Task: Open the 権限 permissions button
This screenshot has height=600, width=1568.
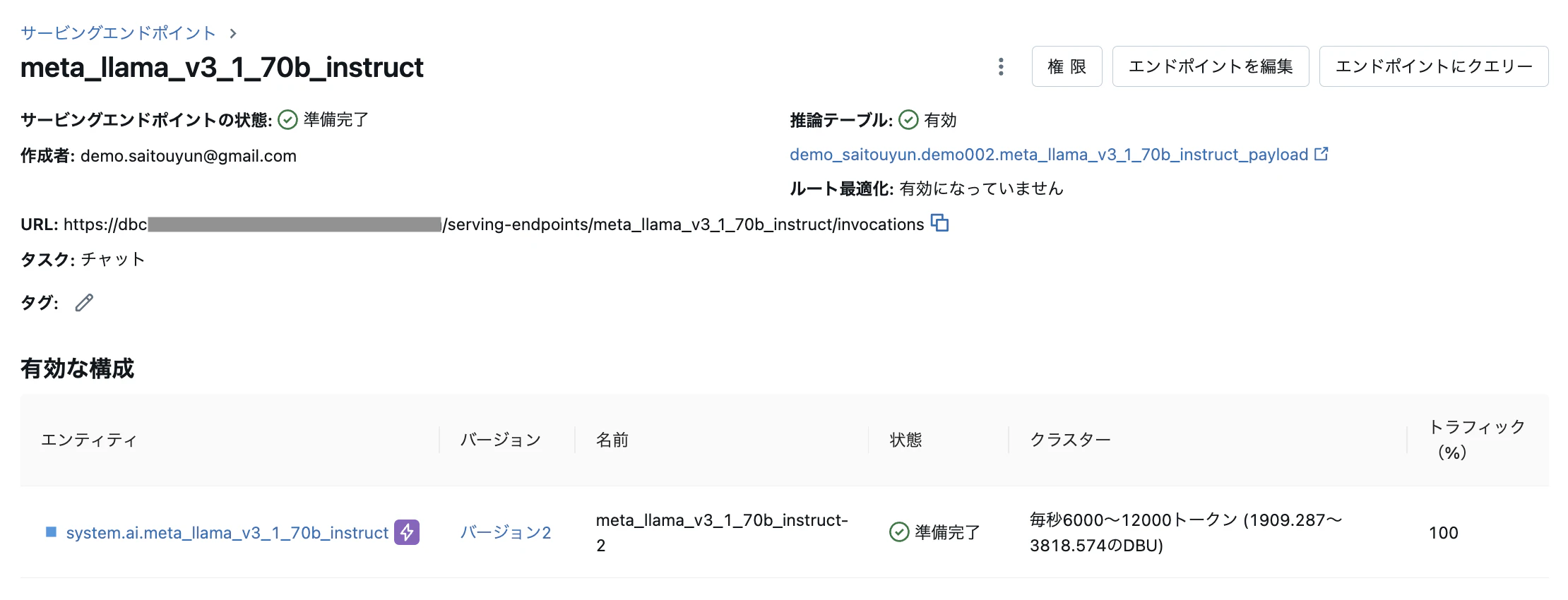Action: tap(1067, 66)
